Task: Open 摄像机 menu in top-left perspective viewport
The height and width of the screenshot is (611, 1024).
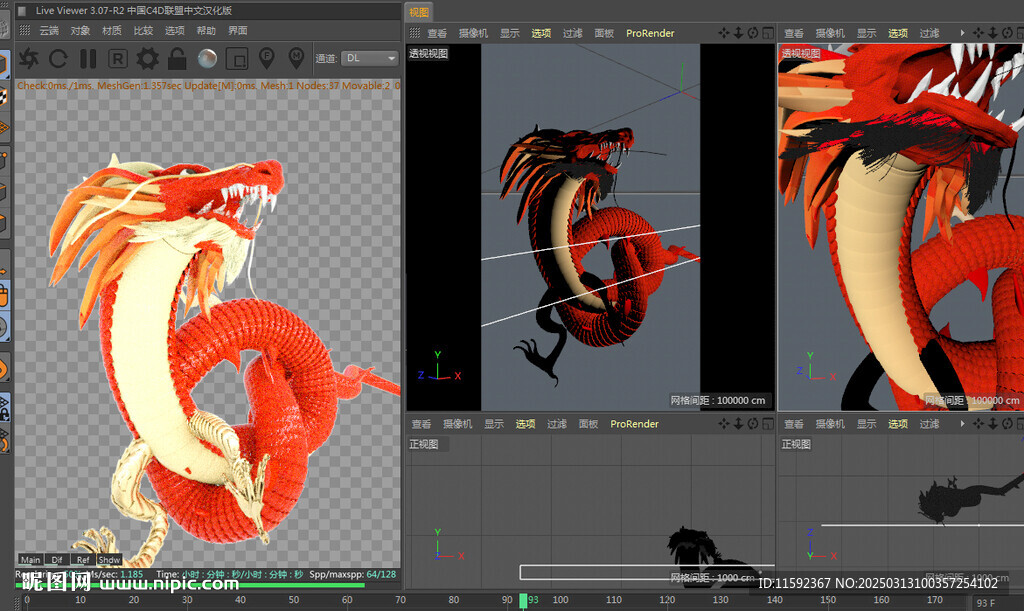Action: coord(473,33)
